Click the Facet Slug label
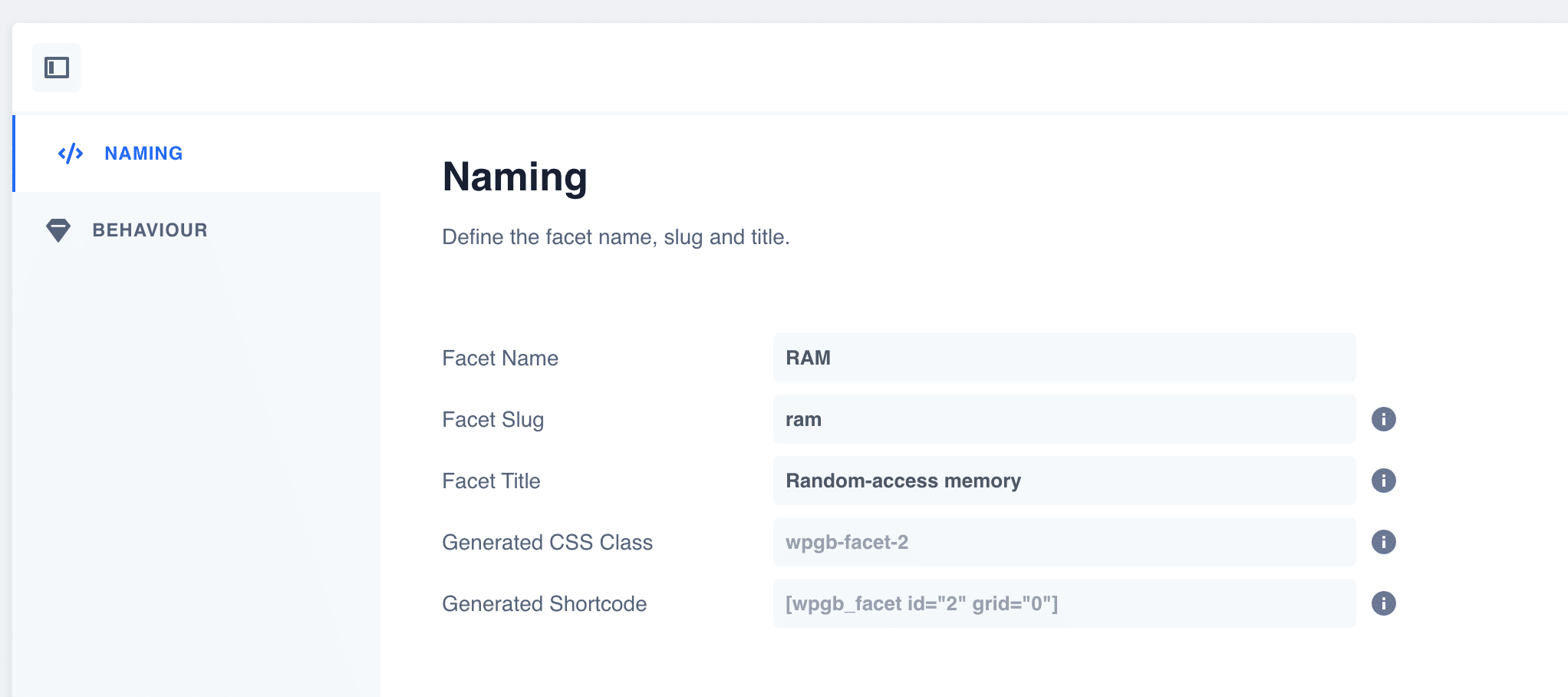Screen dimensions: 1568x697 (493, 420)
